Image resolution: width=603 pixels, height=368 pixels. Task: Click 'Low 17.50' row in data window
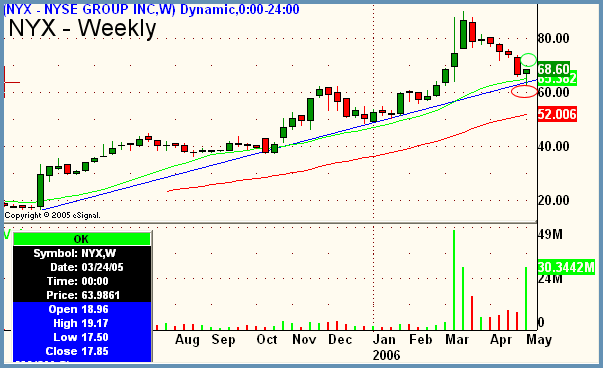pos(81,337)
